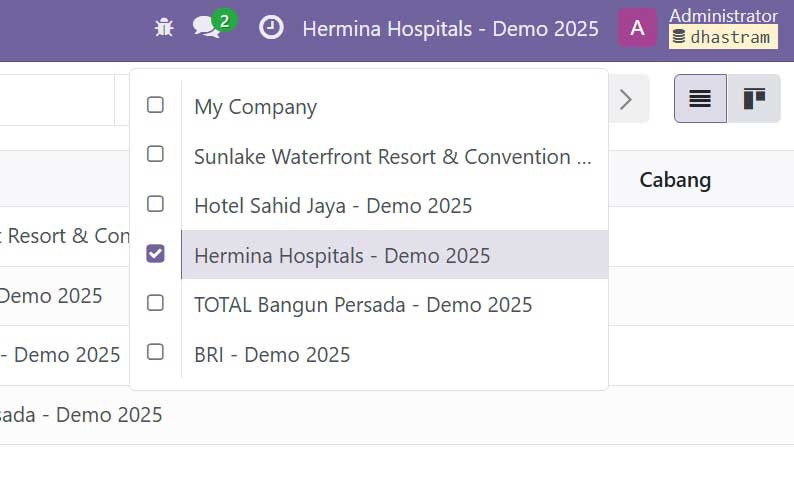Click the dhastram database label
The width and height of the screenshot is (794, 500).
click(x=723, y=37)
